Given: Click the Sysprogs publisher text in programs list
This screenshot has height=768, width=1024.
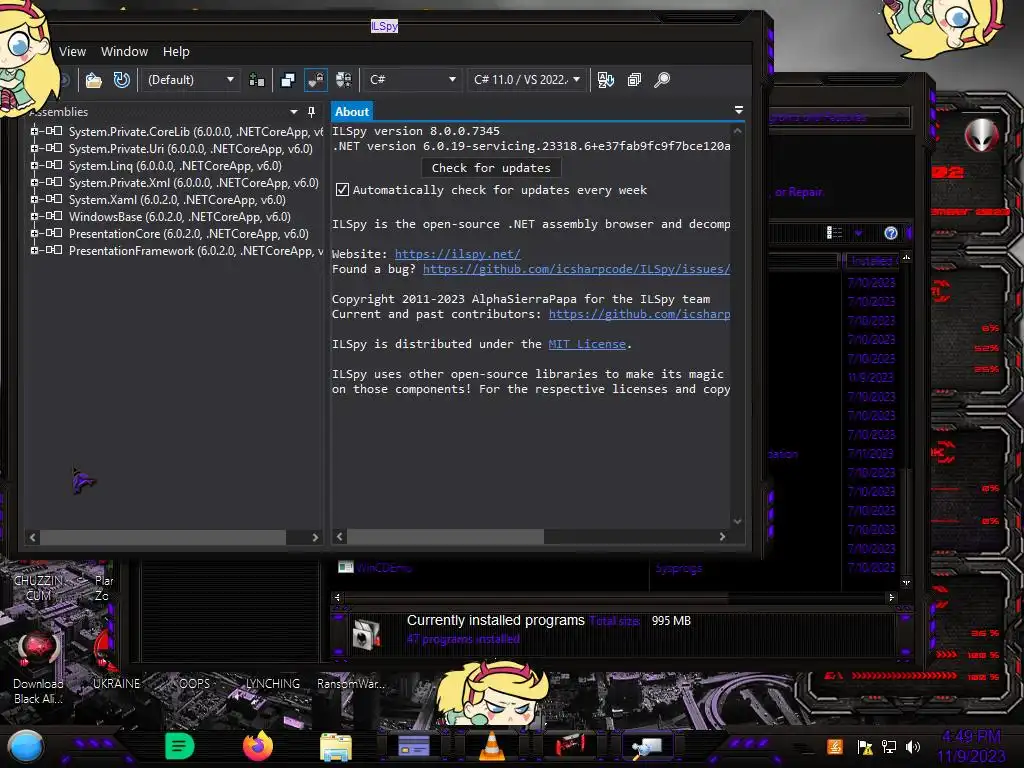Looking at the screenshot, I should [679, 568].
